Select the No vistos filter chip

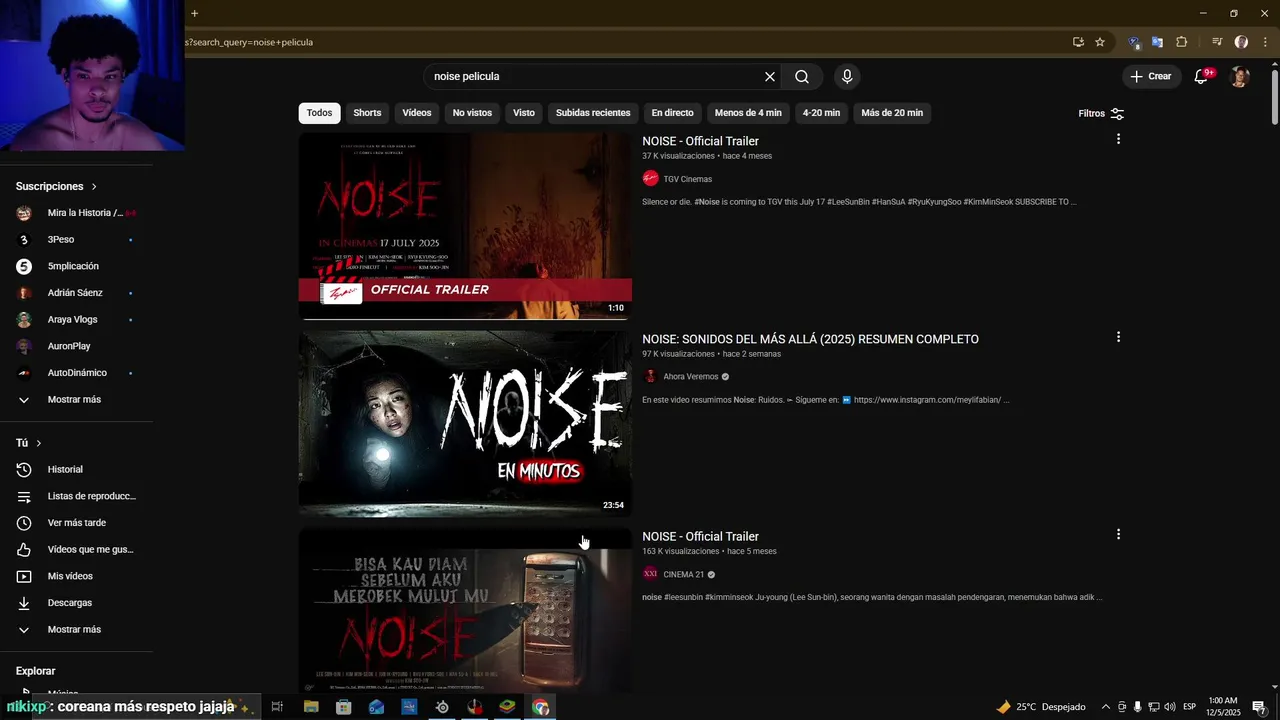(472, 113)
